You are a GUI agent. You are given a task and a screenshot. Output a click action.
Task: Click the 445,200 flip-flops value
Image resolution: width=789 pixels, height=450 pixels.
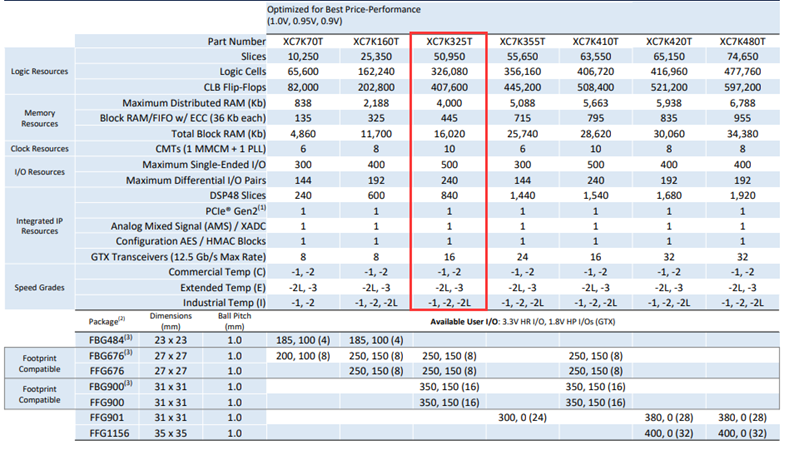point(522,87)
